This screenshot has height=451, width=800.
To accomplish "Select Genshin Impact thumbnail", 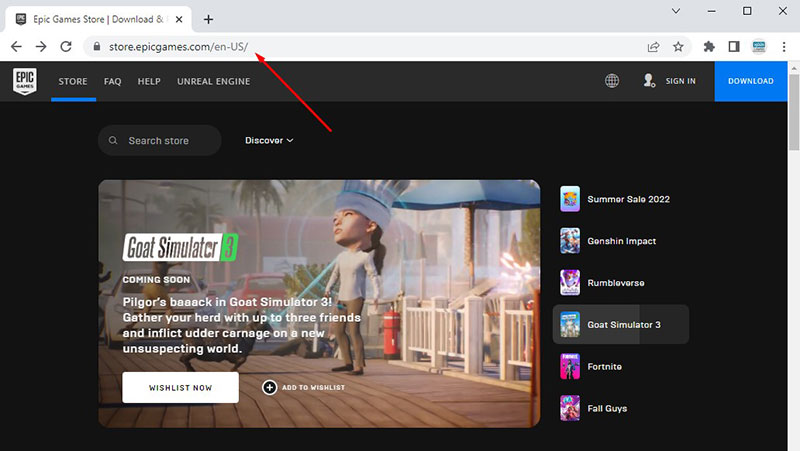I will pyautogui.click(x=570, y=241).
